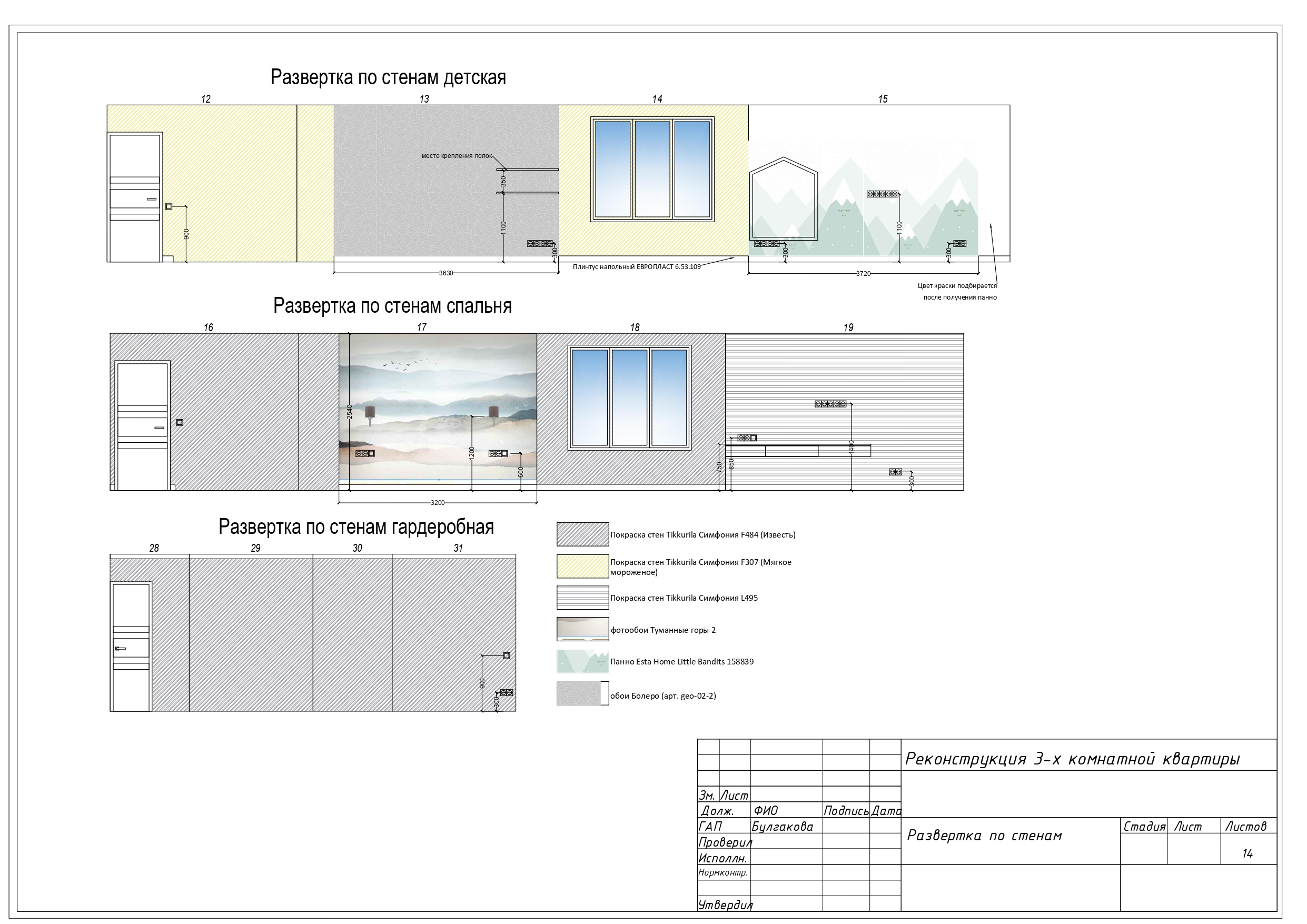The height and width of the screenshot is (924, 1307).
Task: Click the wall number 28 label
Action: click(x=154, y=548)
